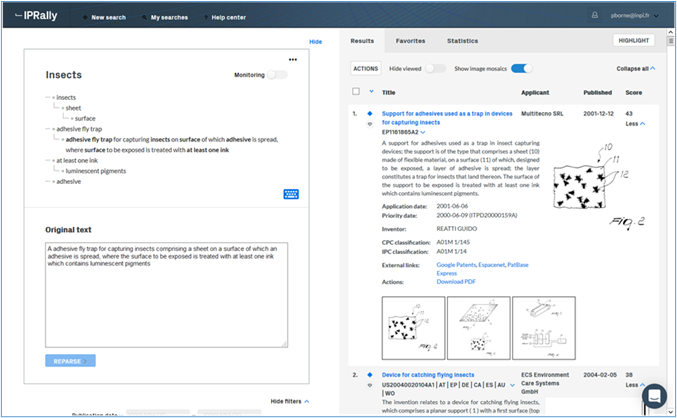Click the Download PDF link
This screenshot has width=677, height=418.
(457, 282)
